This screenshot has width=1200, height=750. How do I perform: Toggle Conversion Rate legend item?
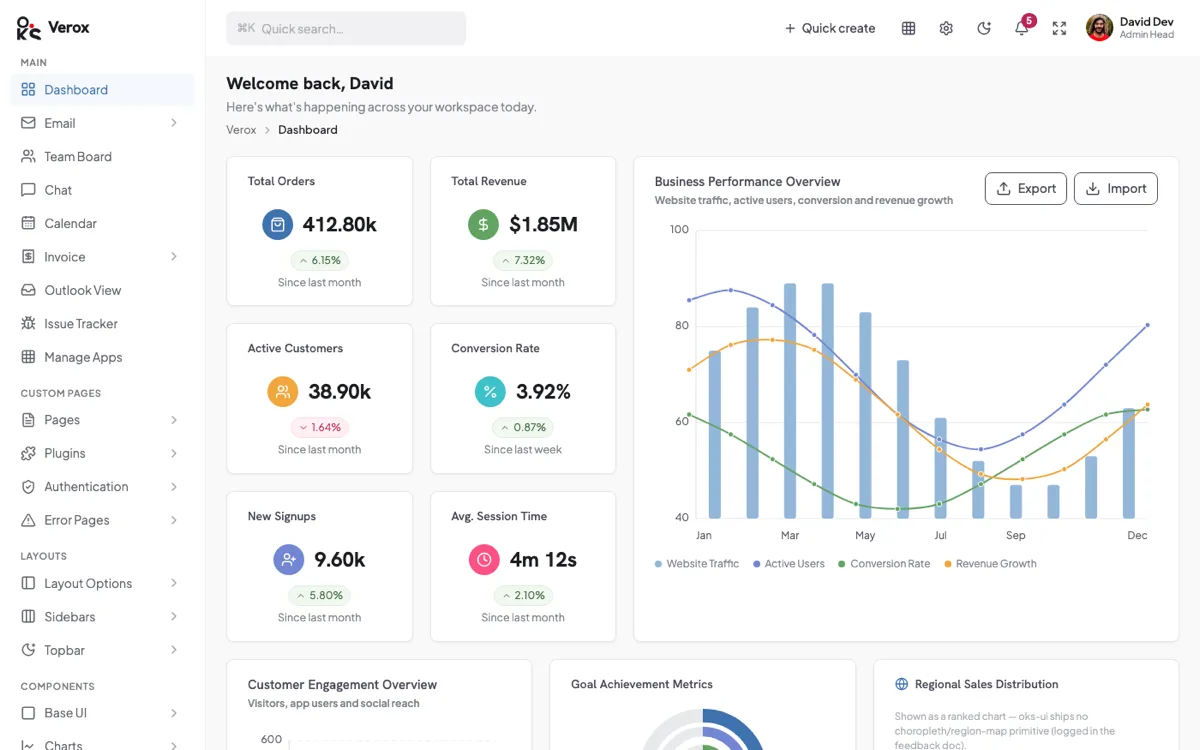[884, 564]
